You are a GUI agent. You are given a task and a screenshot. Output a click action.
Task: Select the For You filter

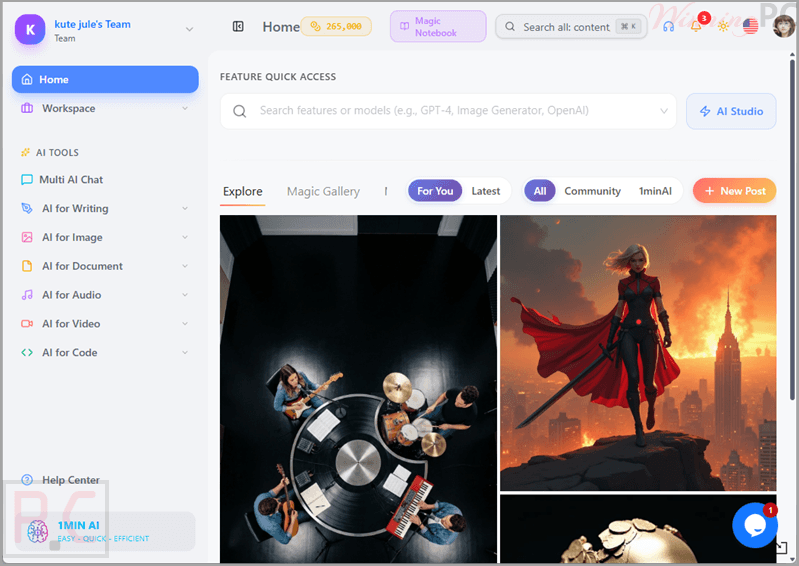tap(435, 191)
